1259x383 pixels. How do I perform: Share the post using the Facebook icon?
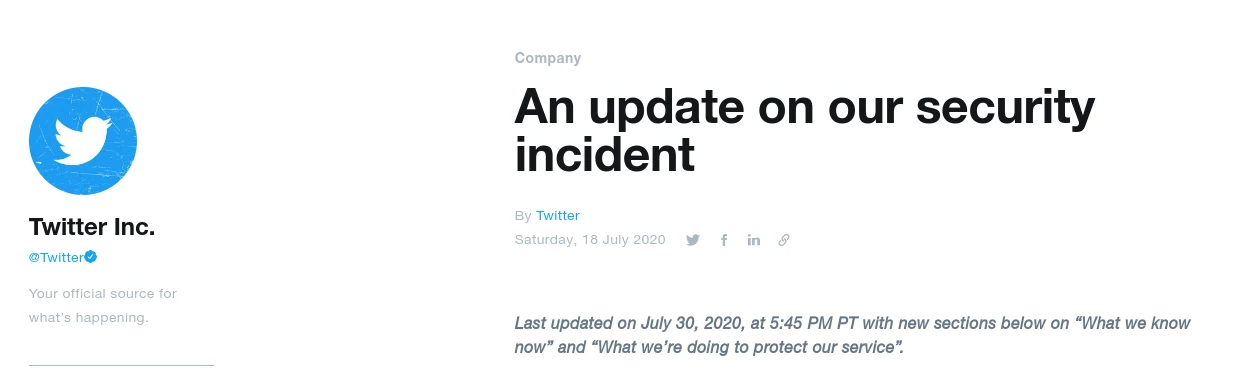click(724, 240)
